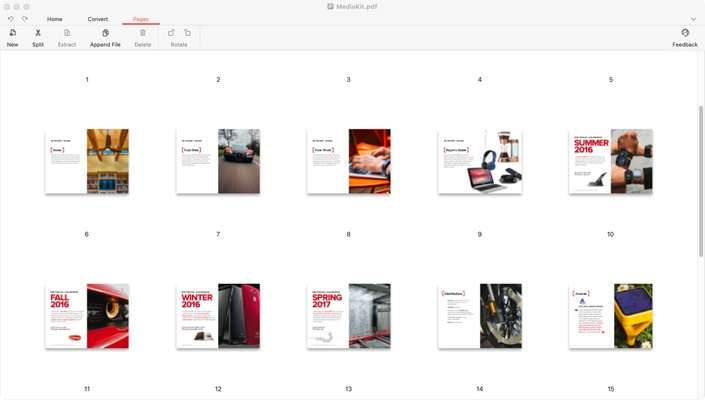
Task: Click page number label 15
Action: click(x=611, y=389)
